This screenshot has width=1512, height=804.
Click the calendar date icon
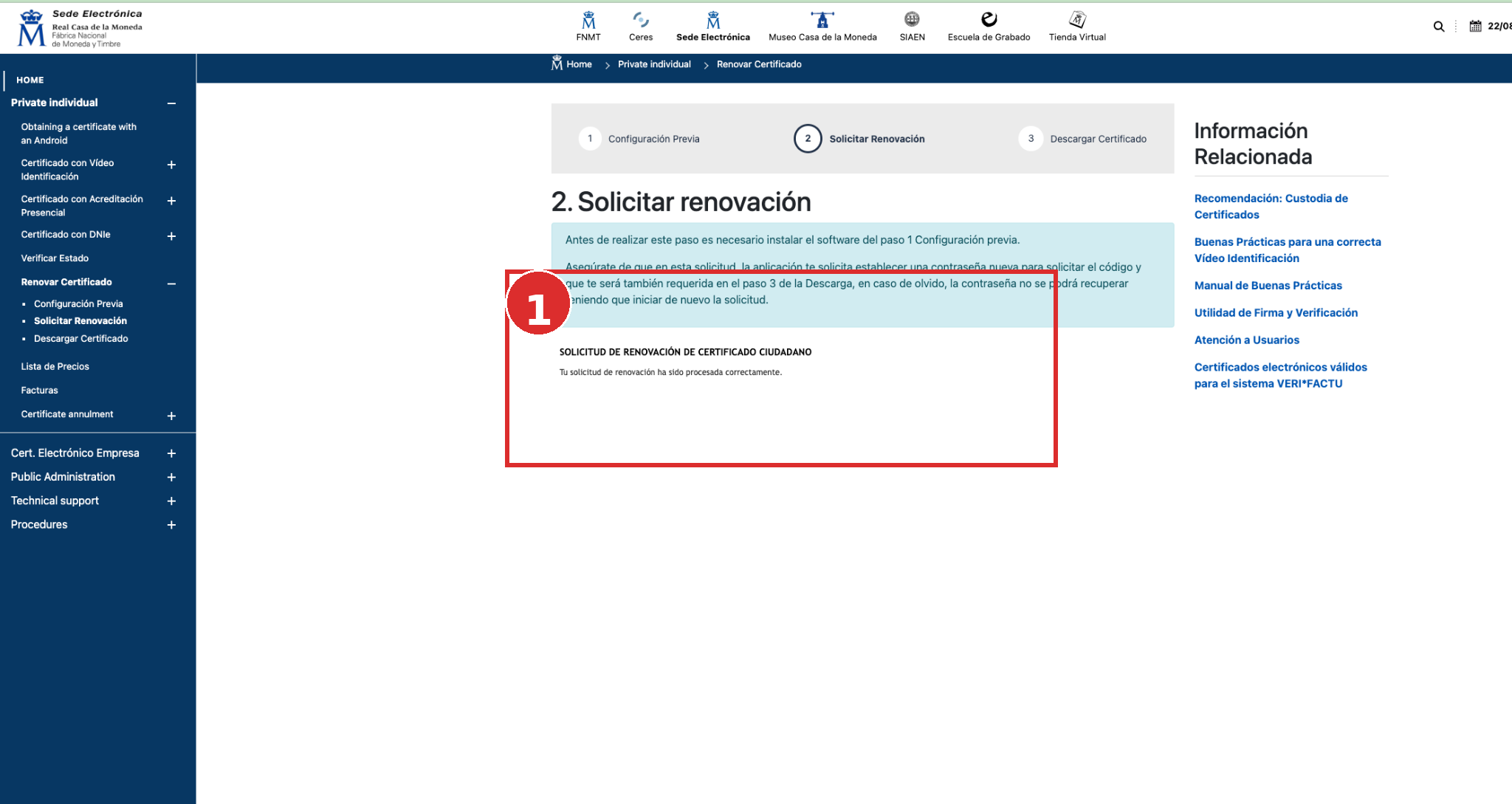(1475, 26)
